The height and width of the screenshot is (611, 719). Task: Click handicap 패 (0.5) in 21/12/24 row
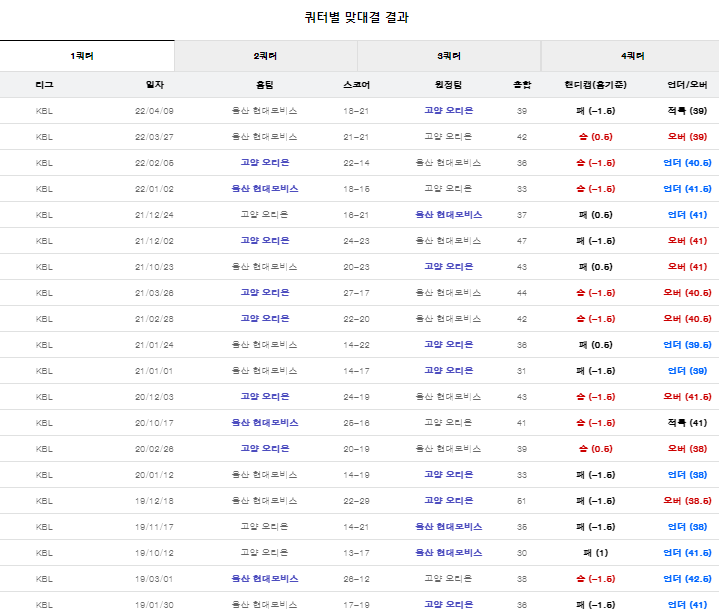click(595, 215)
